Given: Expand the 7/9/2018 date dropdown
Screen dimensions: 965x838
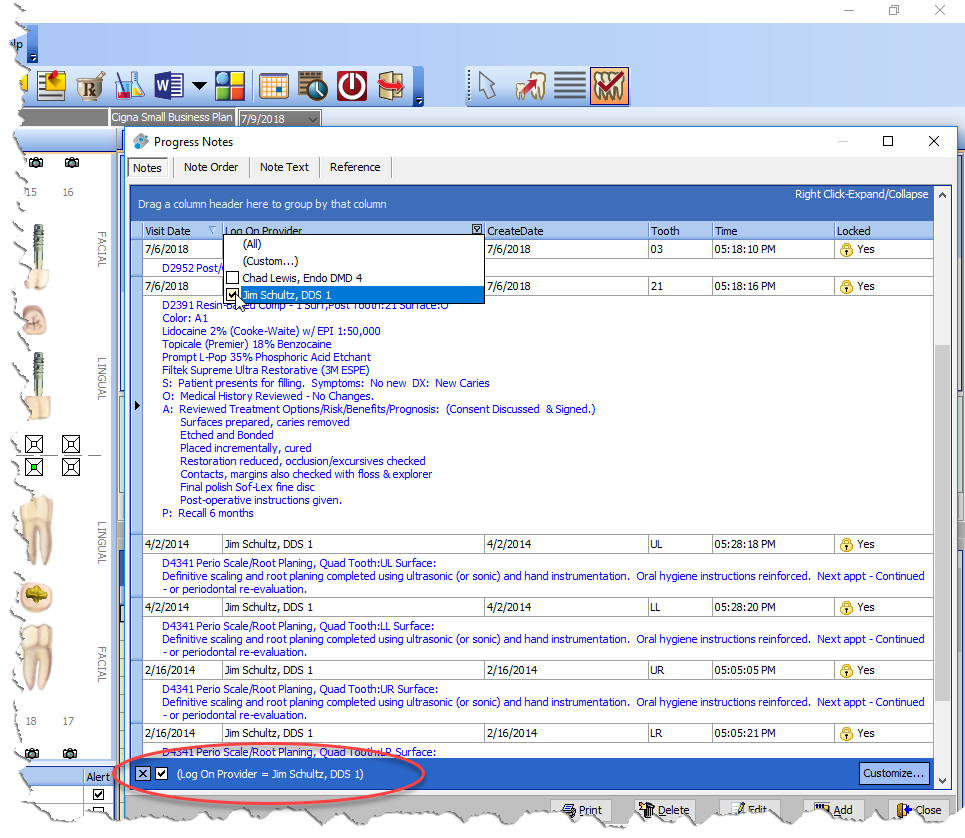Looking at the screenshot, I should click(314, 118).
